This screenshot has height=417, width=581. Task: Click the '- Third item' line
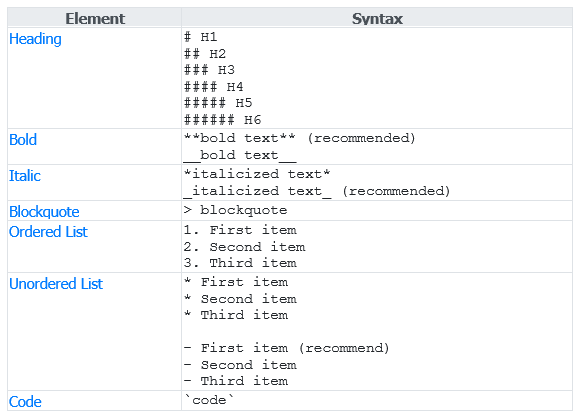click(x=236, y=381)
